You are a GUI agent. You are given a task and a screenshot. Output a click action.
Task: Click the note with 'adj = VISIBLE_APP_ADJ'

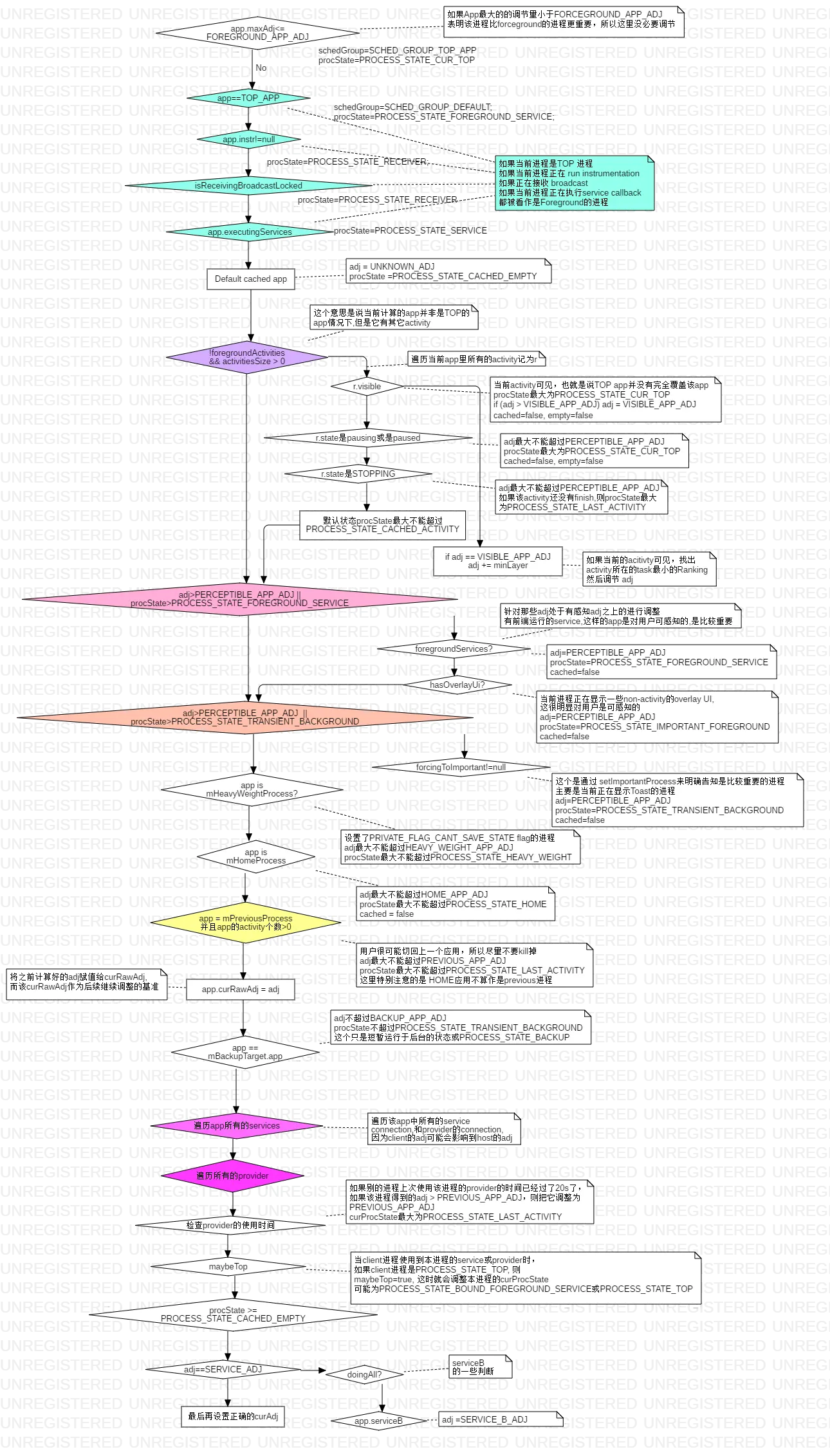point(605,400)
